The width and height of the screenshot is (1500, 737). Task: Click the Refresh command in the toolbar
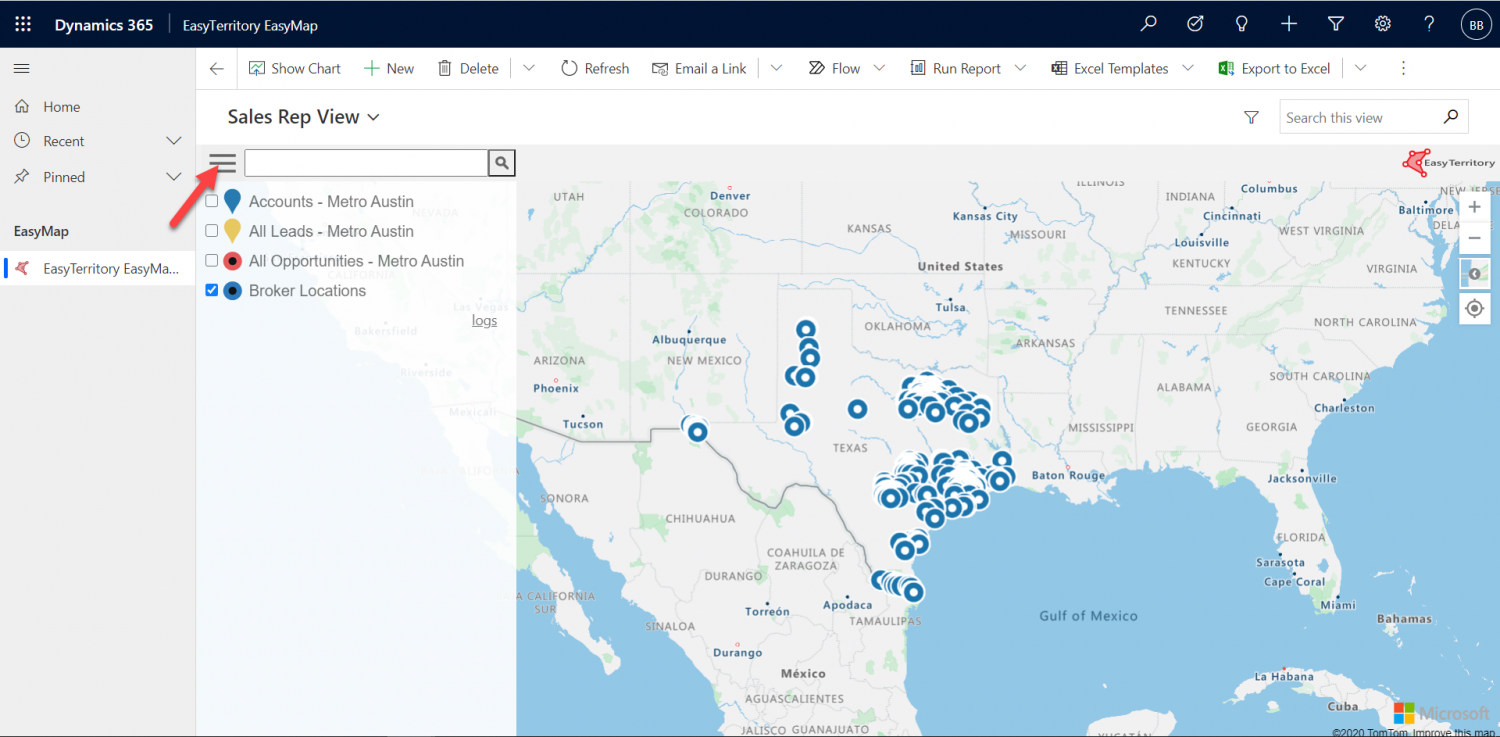coord(595,68)
